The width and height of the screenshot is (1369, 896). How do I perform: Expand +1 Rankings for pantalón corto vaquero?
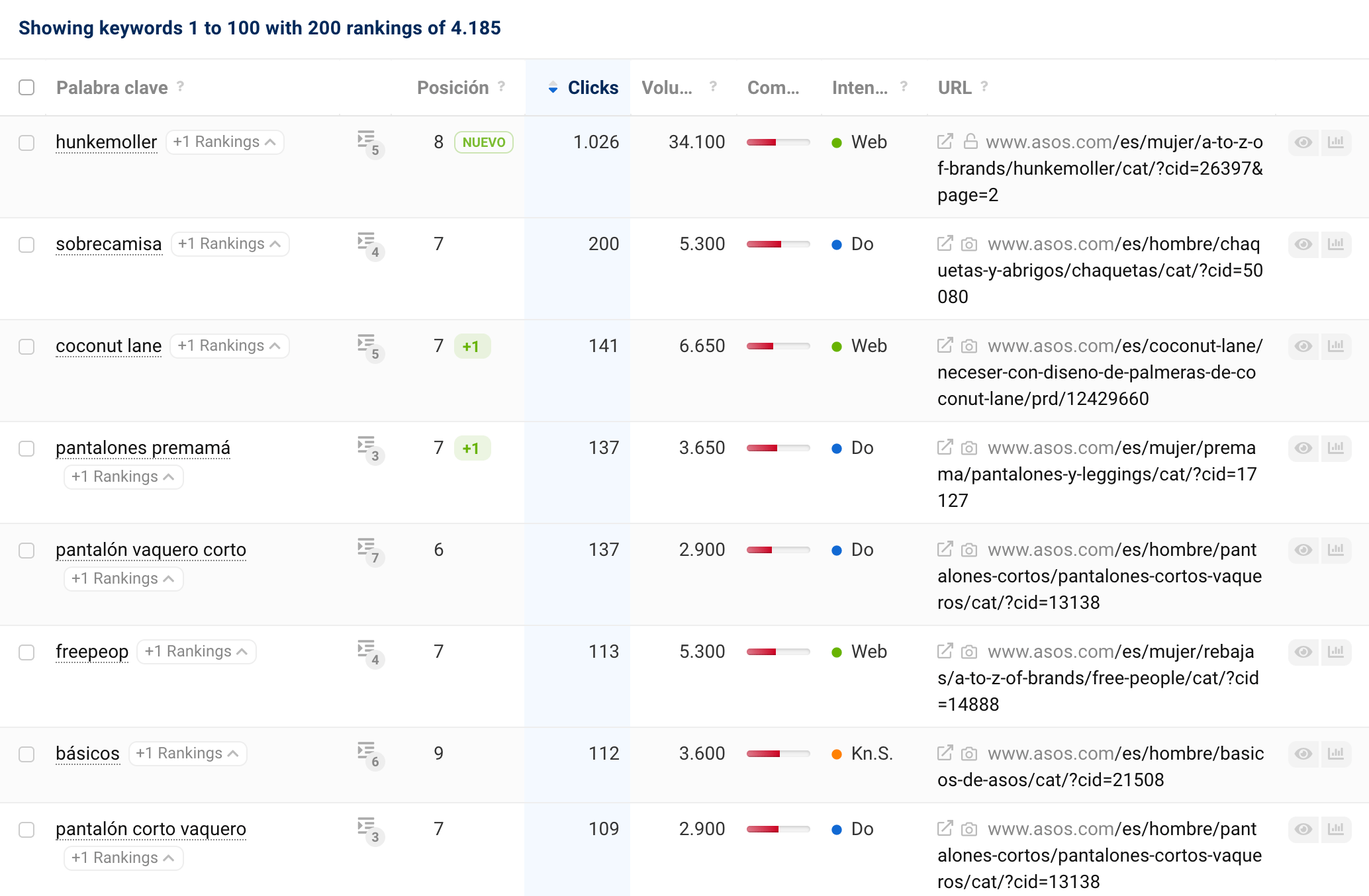[x=123, y=858]
